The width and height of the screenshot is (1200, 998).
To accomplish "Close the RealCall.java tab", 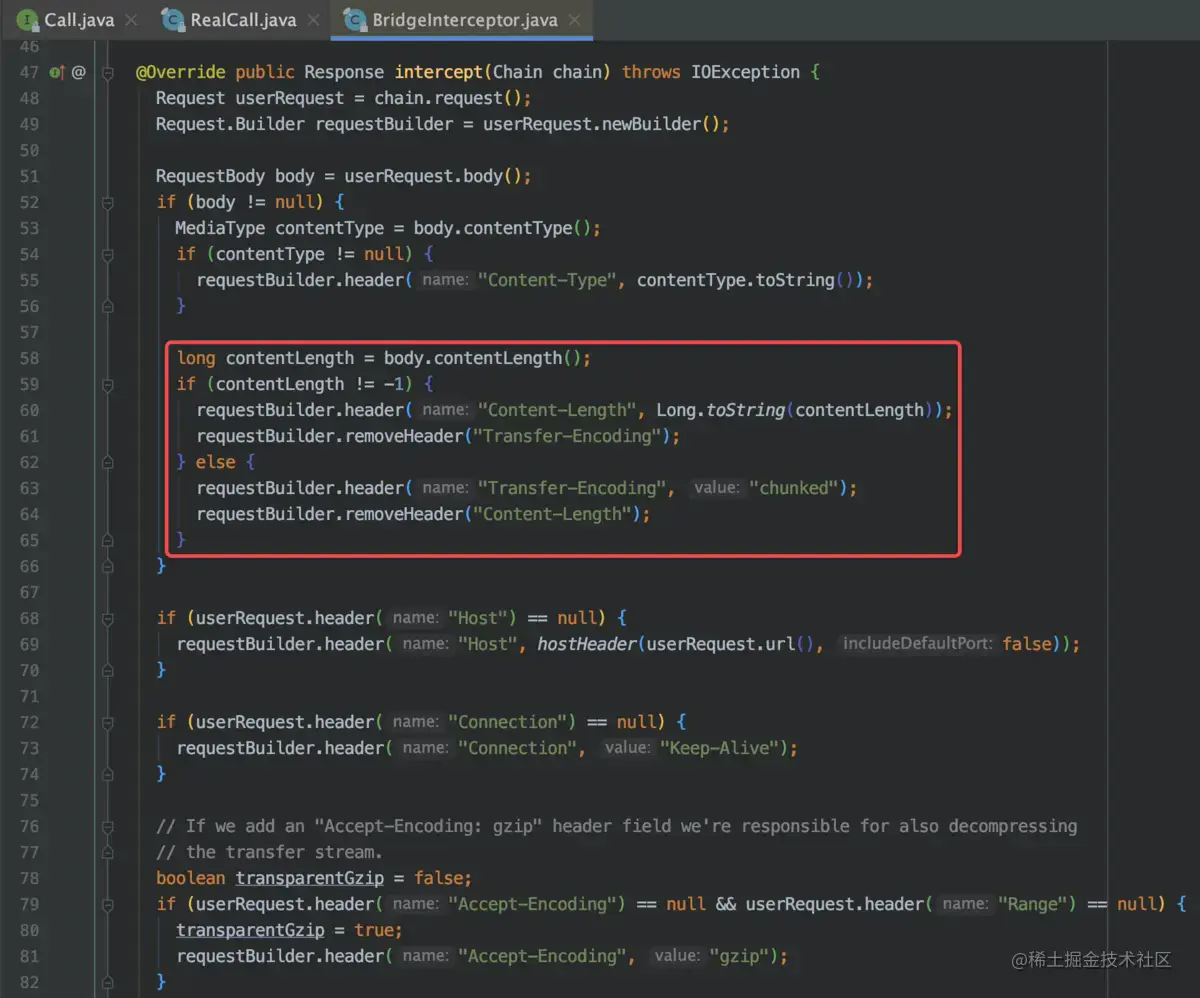I will point(314,20).
